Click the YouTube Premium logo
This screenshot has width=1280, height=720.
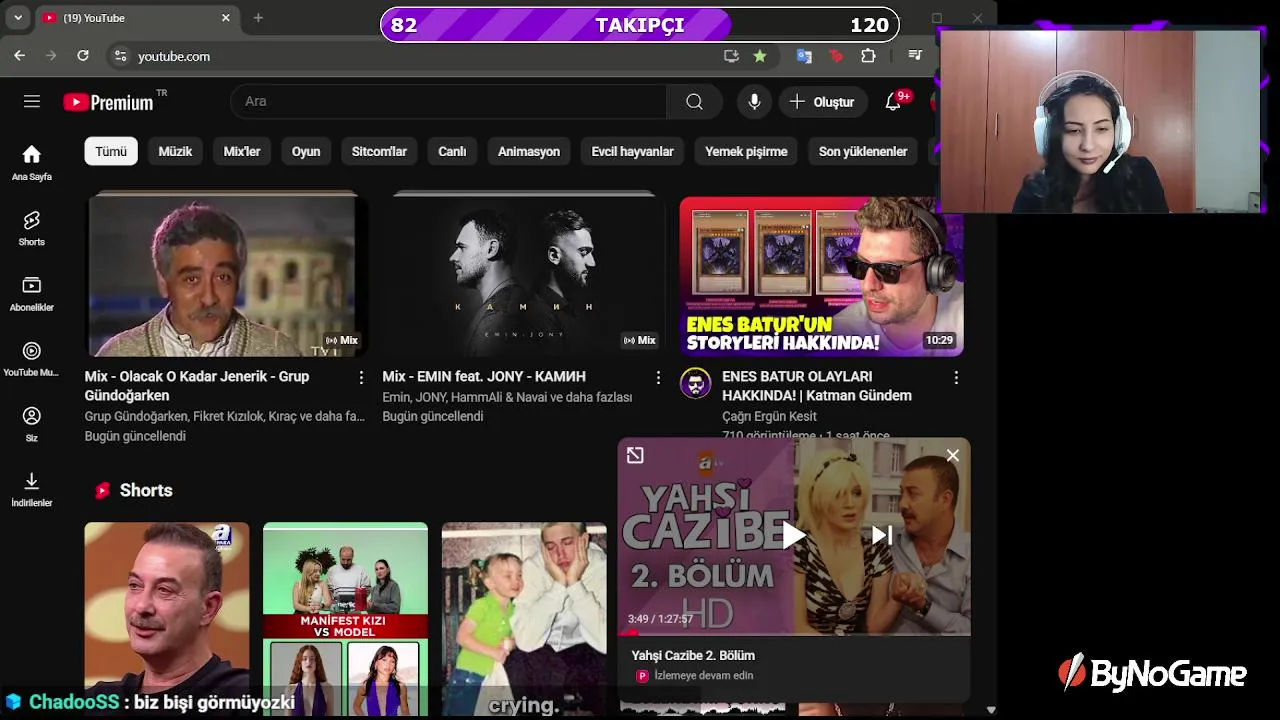pos(108,102)
